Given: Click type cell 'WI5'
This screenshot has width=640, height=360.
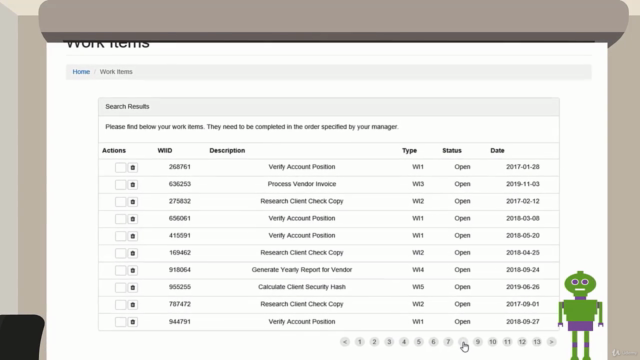Looking at the screenshot, I should [418, 287].
